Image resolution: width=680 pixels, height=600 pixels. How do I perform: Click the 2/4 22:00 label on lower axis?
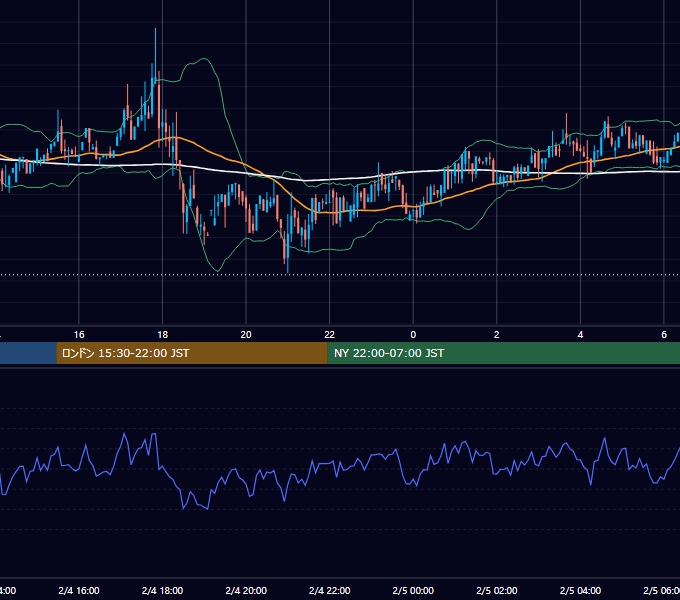coord(330,590)
